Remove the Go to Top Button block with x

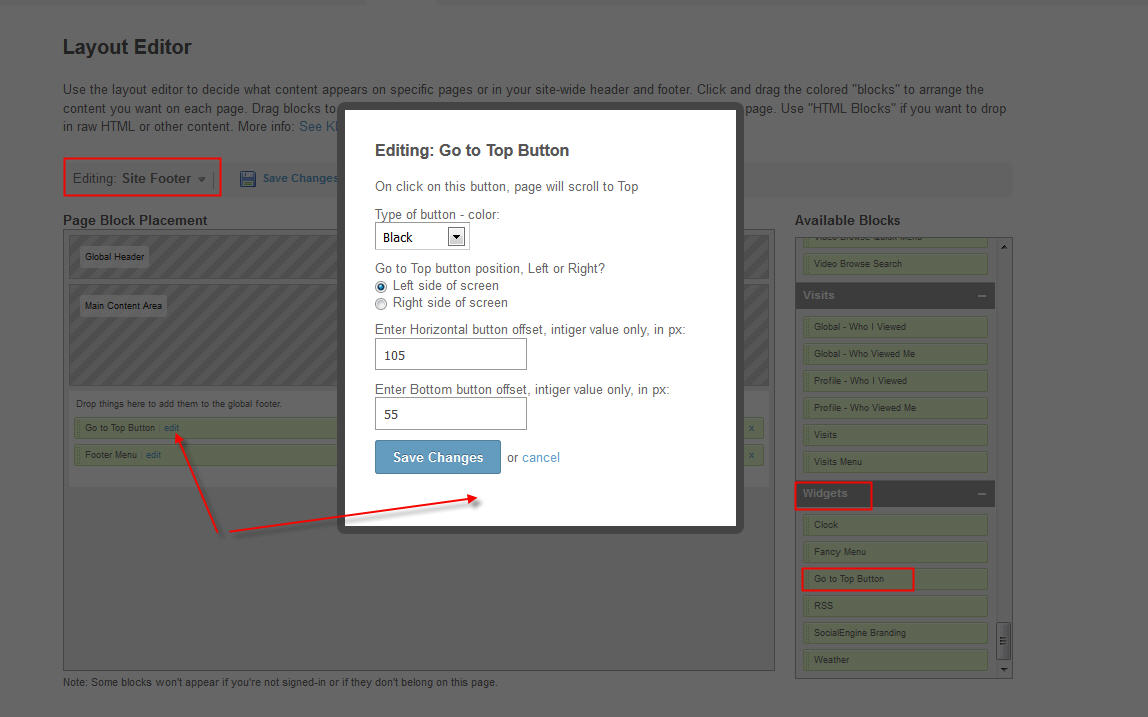[751, 428]
